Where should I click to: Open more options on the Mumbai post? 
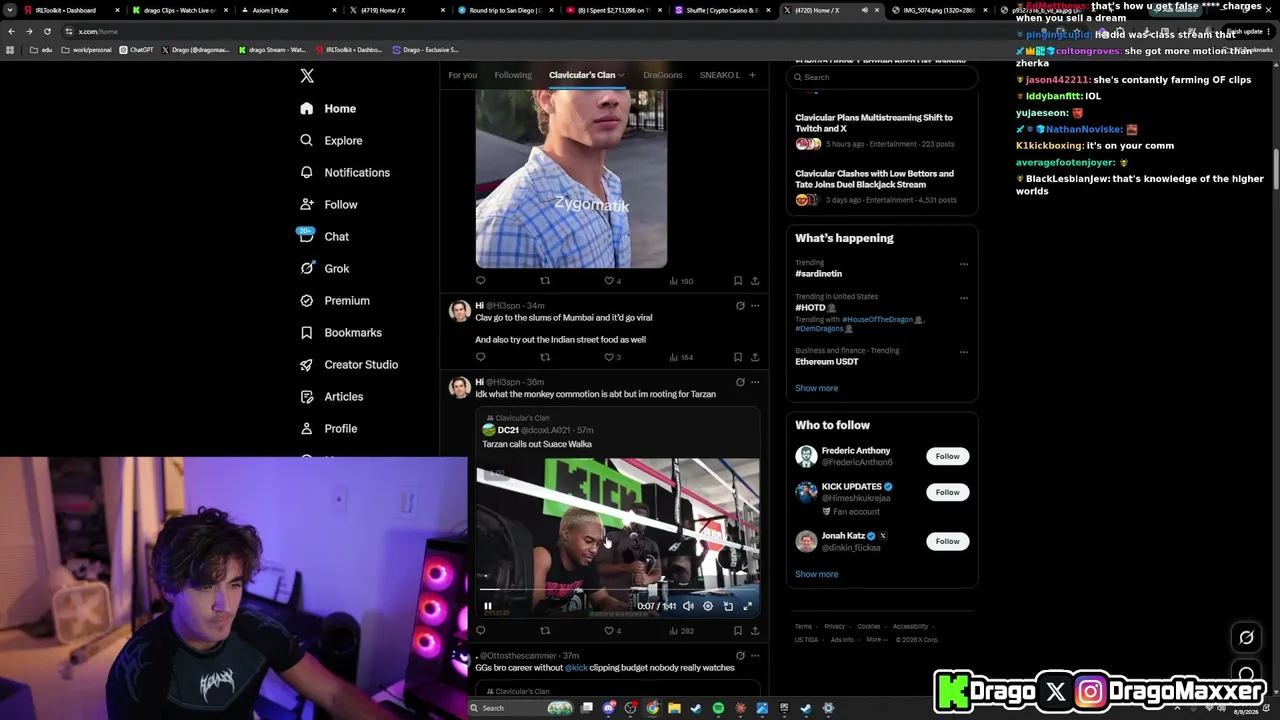755,306
